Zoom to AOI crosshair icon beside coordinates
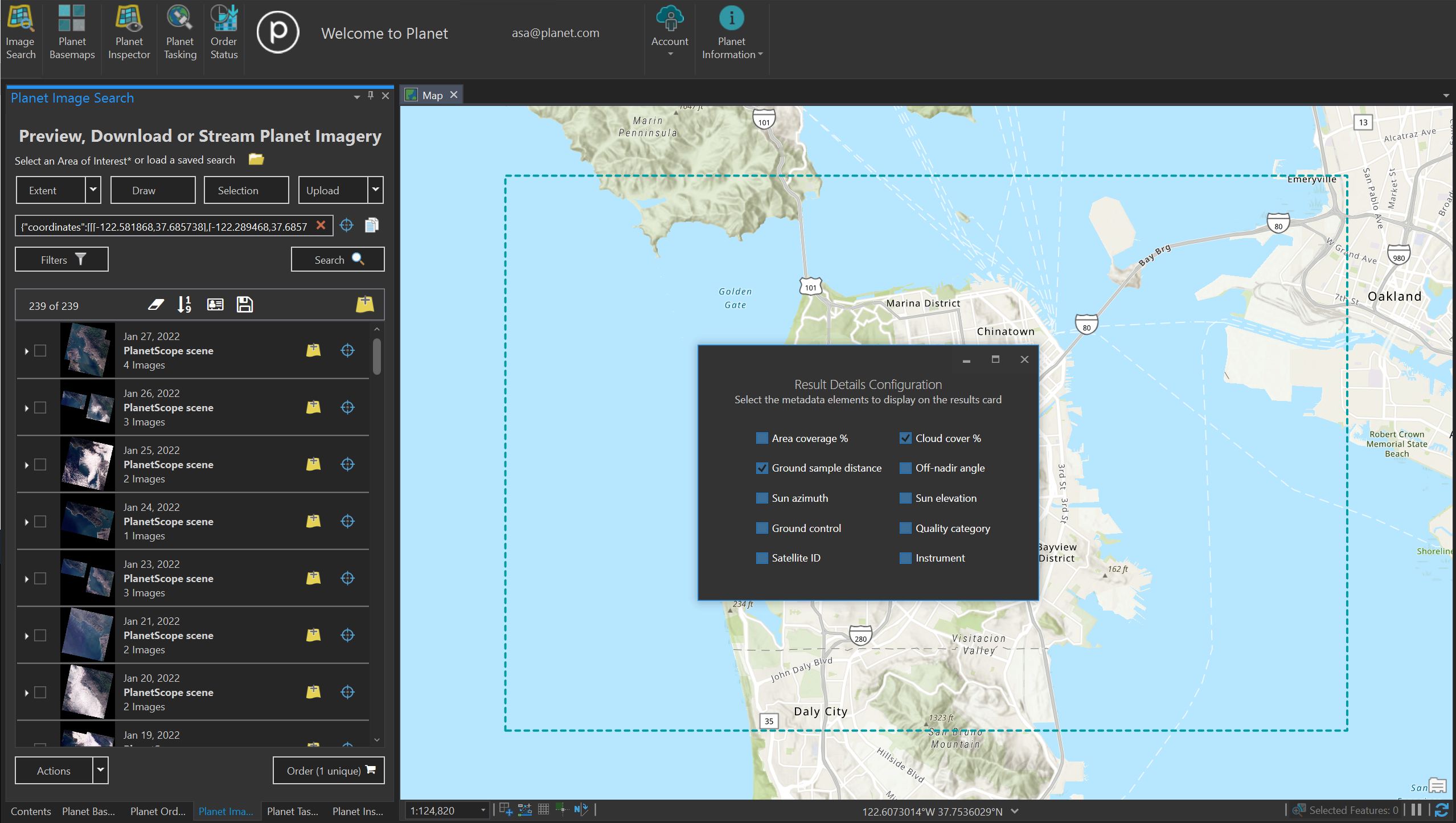The image size is (1456, 823). click(x=346, y=226)
